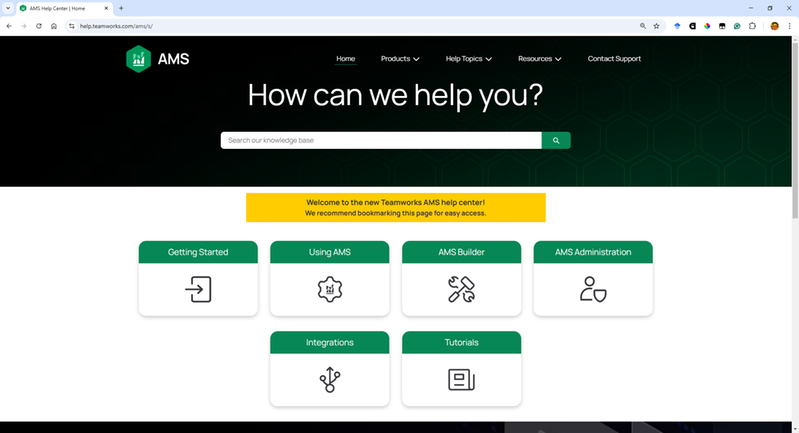Open the browser zoom magnifier in address bar
Screen dimensions: 799x433
click(x=643, y=26)
